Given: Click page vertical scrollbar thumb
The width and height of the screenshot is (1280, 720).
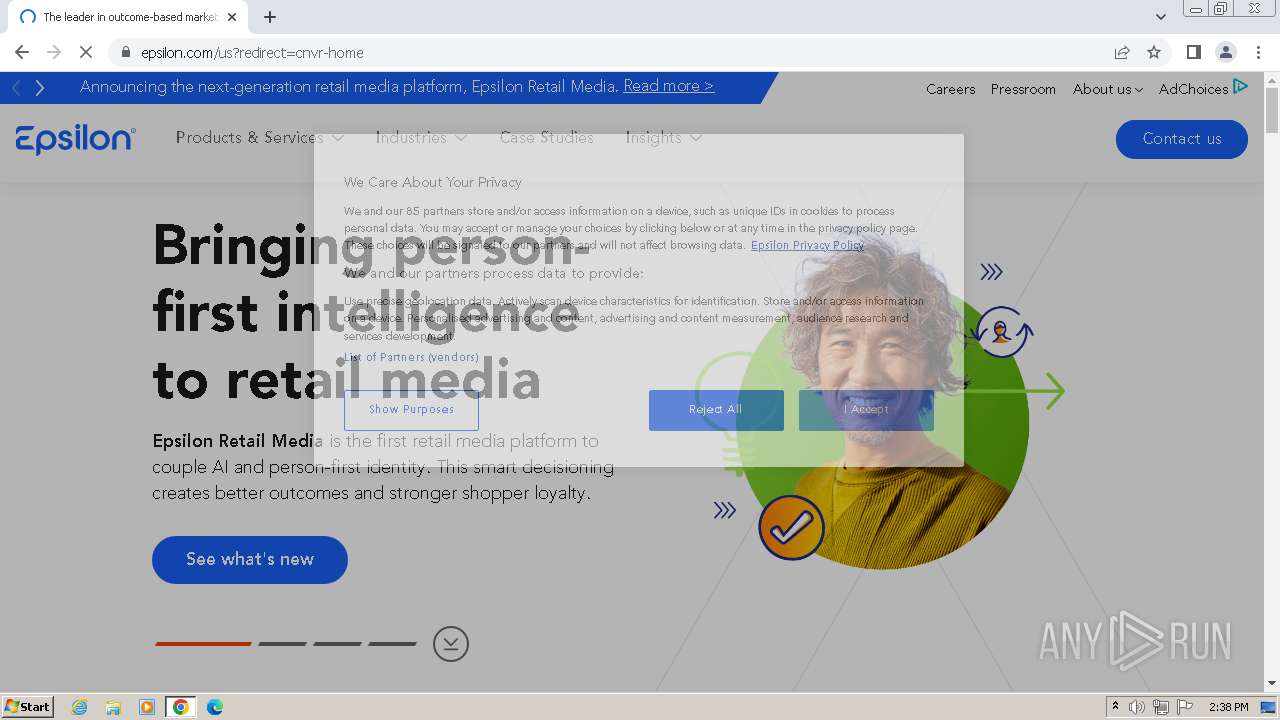Looking at the screenshot, I should (x=1272, y=109).
